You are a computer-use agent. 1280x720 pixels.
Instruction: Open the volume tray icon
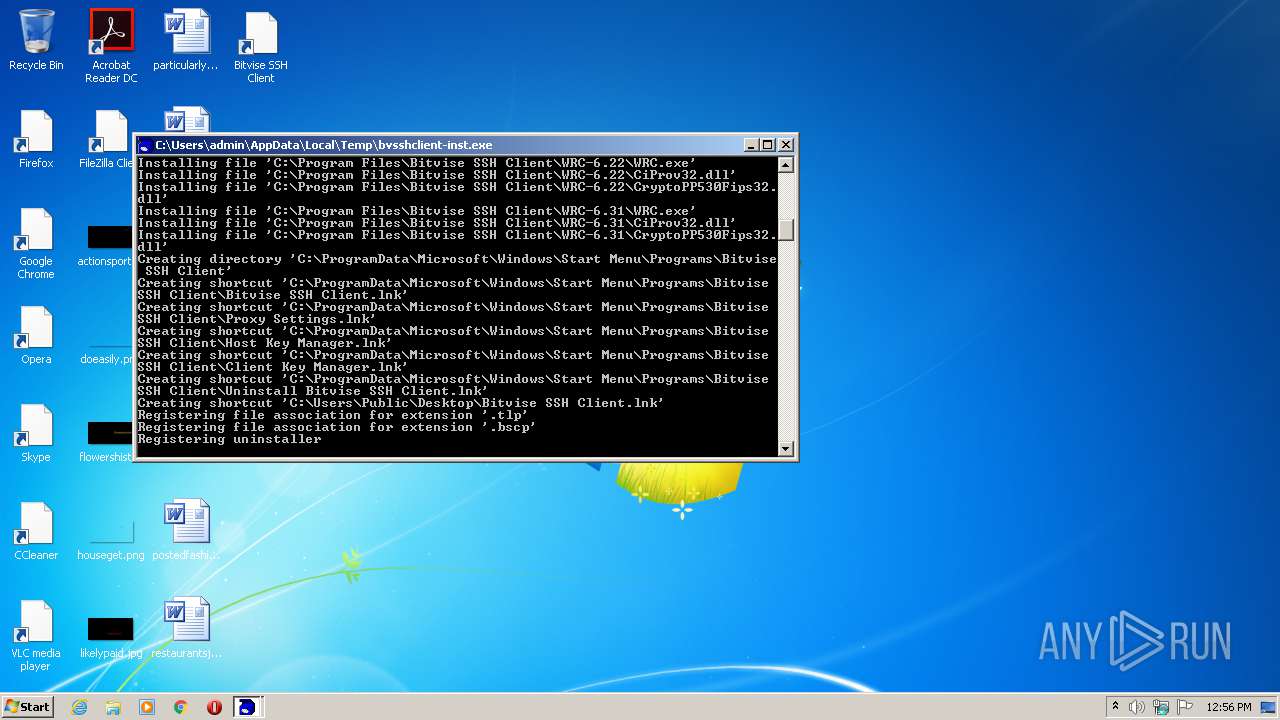[1137, 707]
